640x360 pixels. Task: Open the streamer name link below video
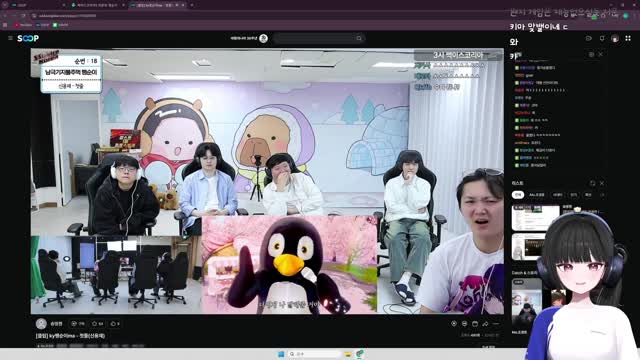(x=57, y=324)
